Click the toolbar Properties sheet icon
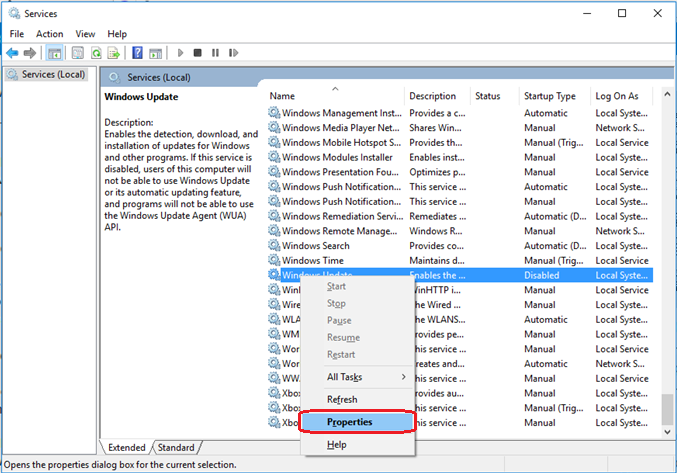 point(78,53)
